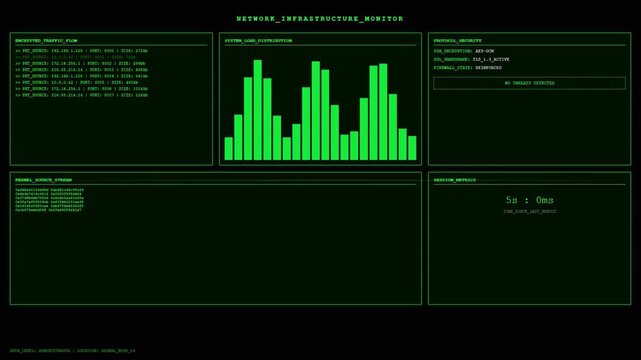Click the FIREWALL_STATE value REINFORCED

click(x=489, y=68)
